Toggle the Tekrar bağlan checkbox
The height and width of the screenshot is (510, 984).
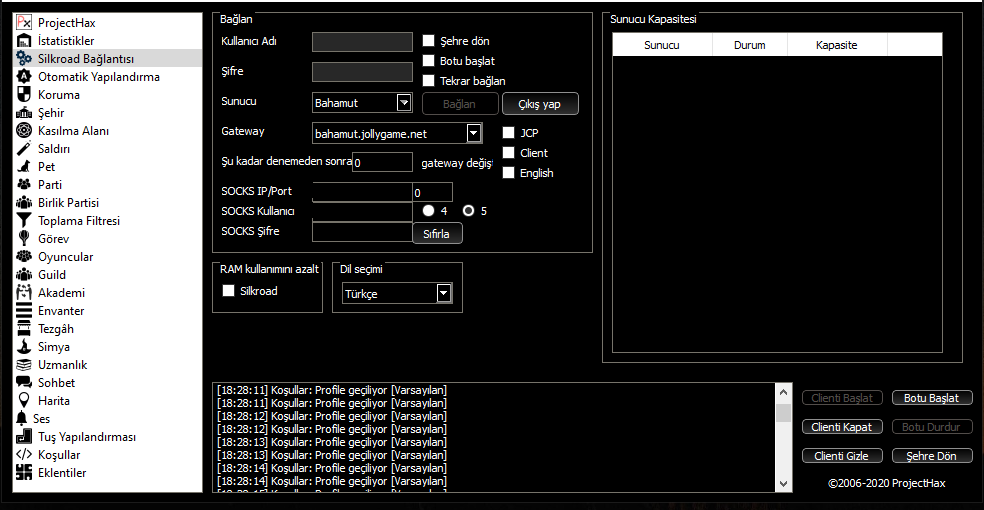(x=428, y=81)
